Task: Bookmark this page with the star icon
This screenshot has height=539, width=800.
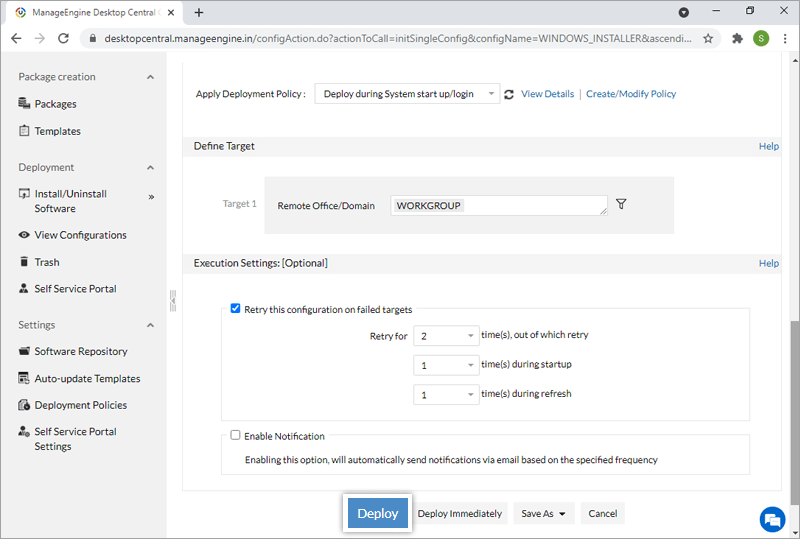Action: pyautogui.click(x=708, y=38)
